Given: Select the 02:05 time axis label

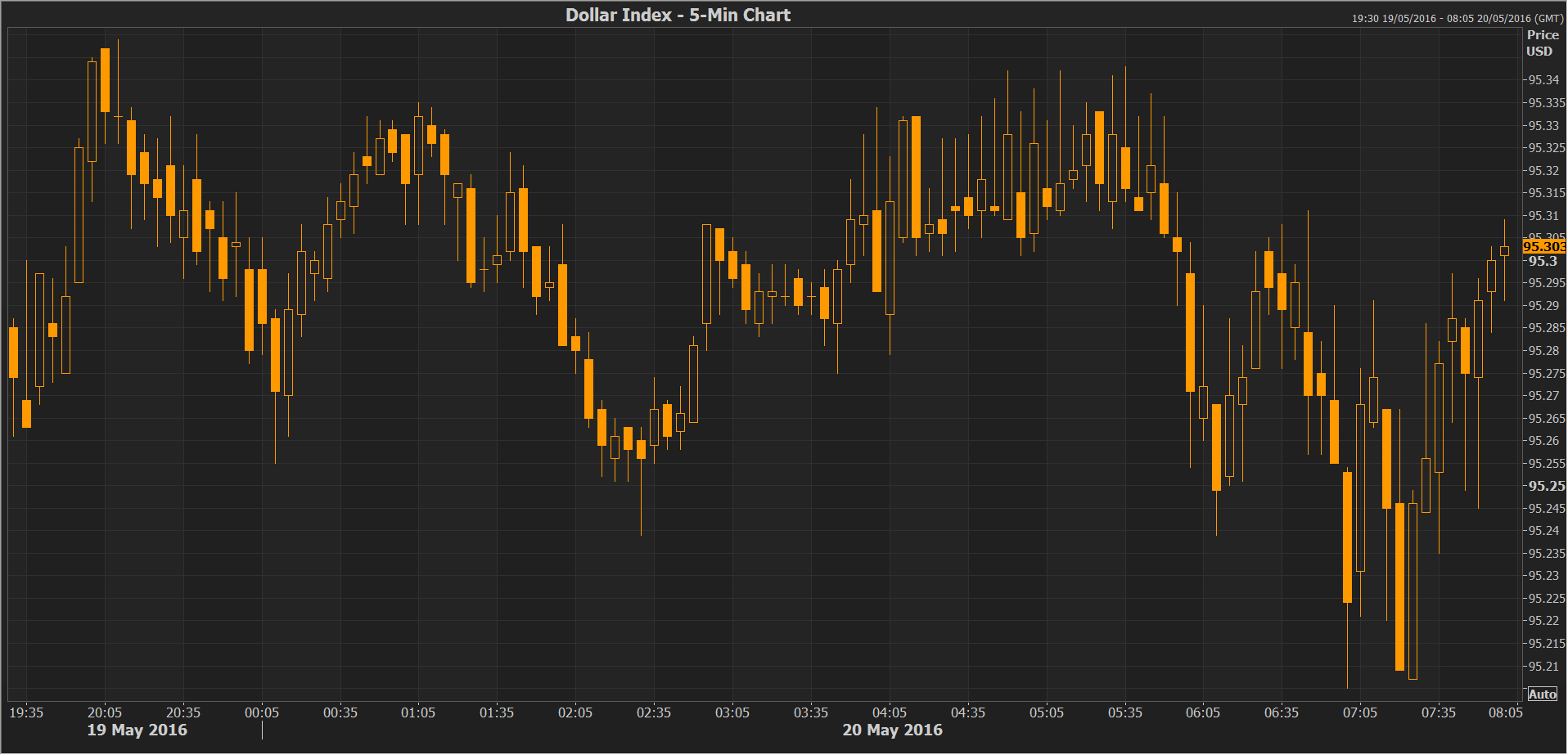Looking at the screenshot, I should 575,712.
